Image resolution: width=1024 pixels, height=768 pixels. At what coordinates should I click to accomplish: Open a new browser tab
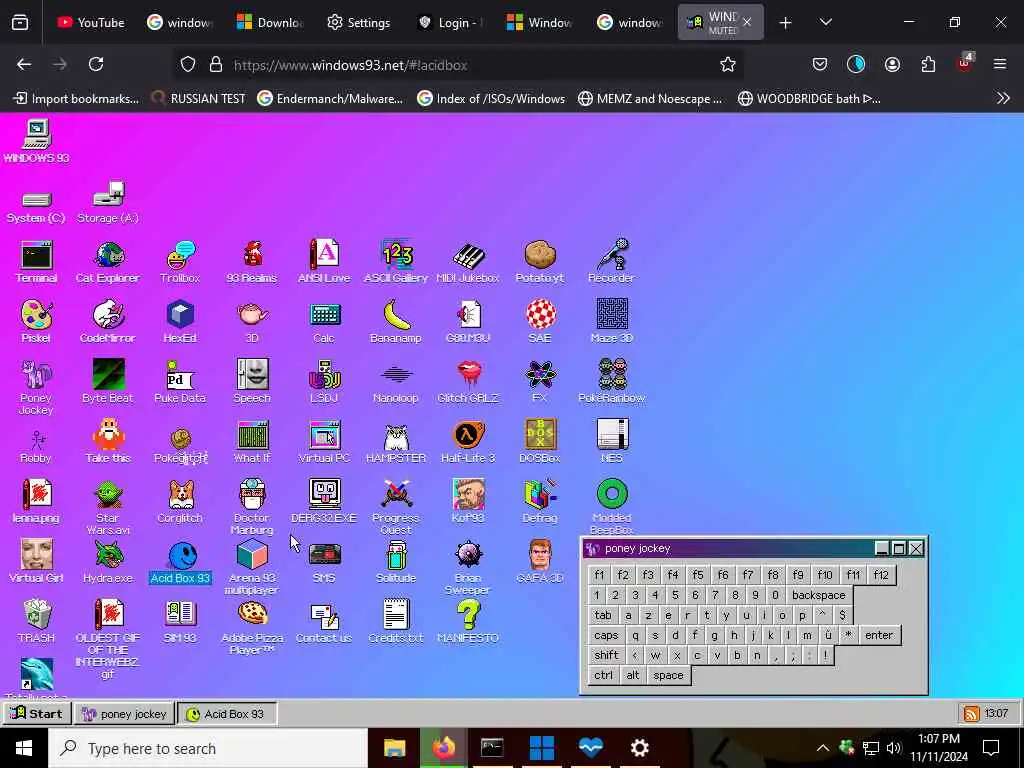[785, 23]
